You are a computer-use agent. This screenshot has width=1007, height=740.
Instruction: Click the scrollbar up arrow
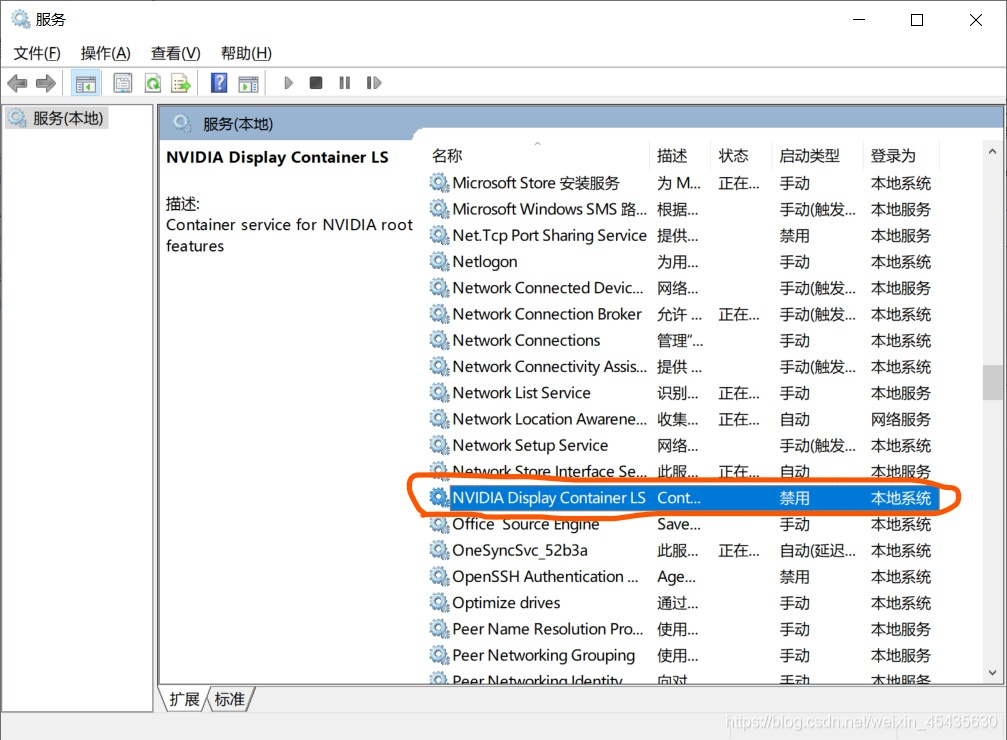point(992,152)
